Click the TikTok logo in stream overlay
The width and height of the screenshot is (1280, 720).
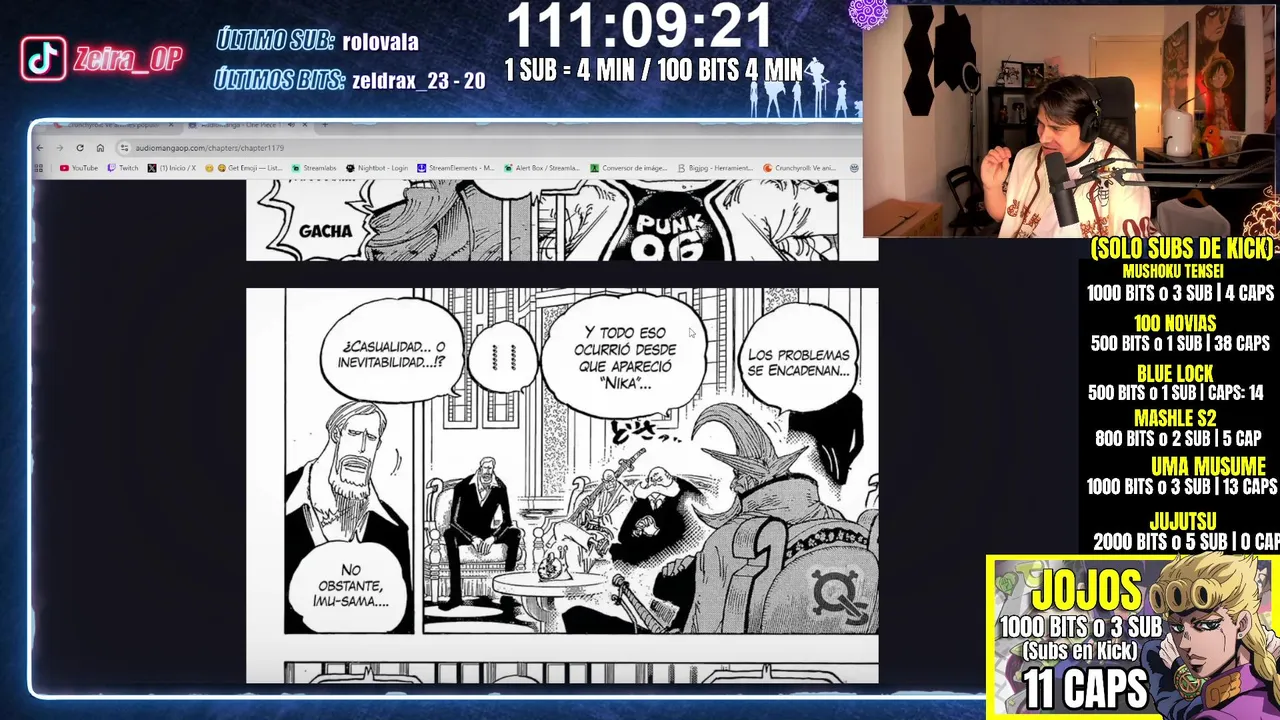pos(43,59)
